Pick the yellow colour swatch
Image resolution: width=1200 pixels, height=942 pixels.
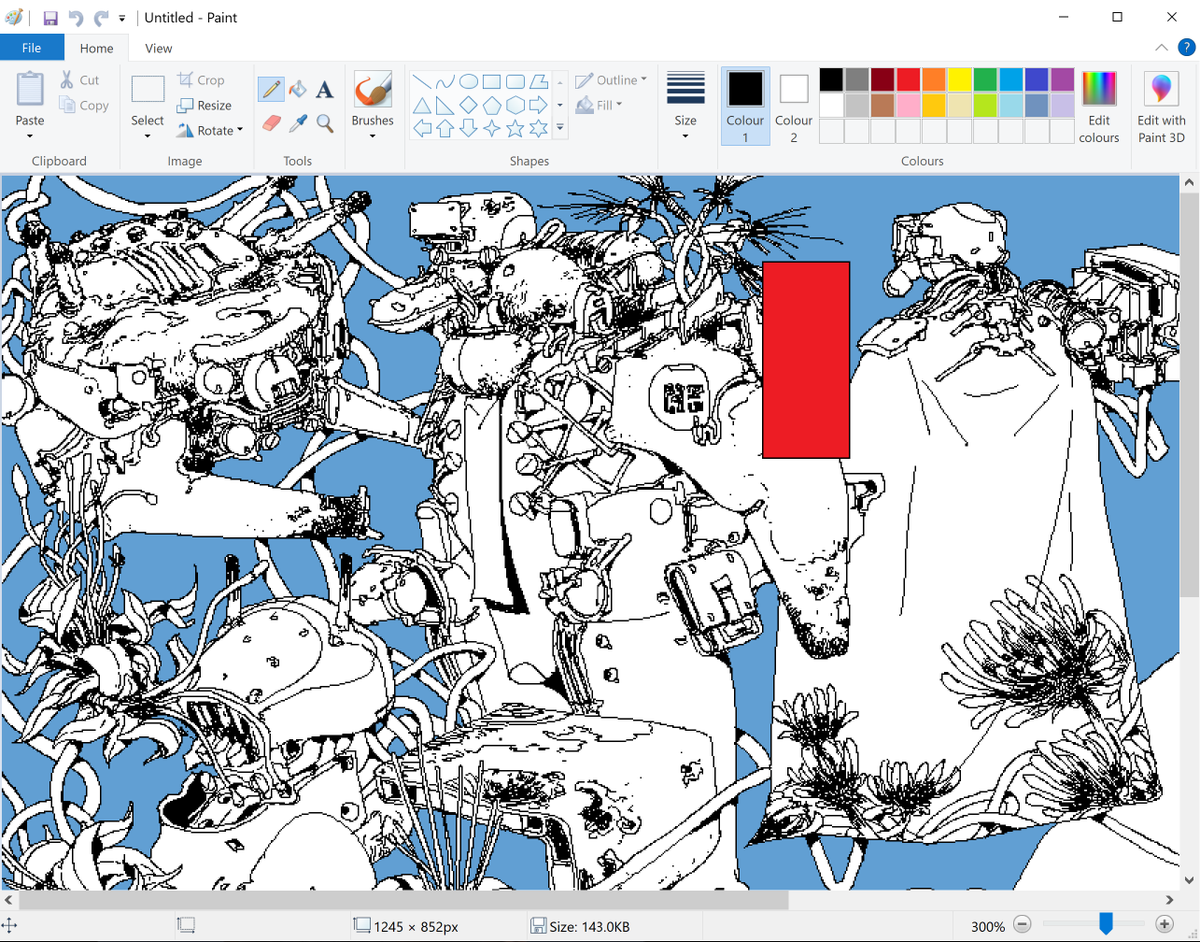[960, 79]
